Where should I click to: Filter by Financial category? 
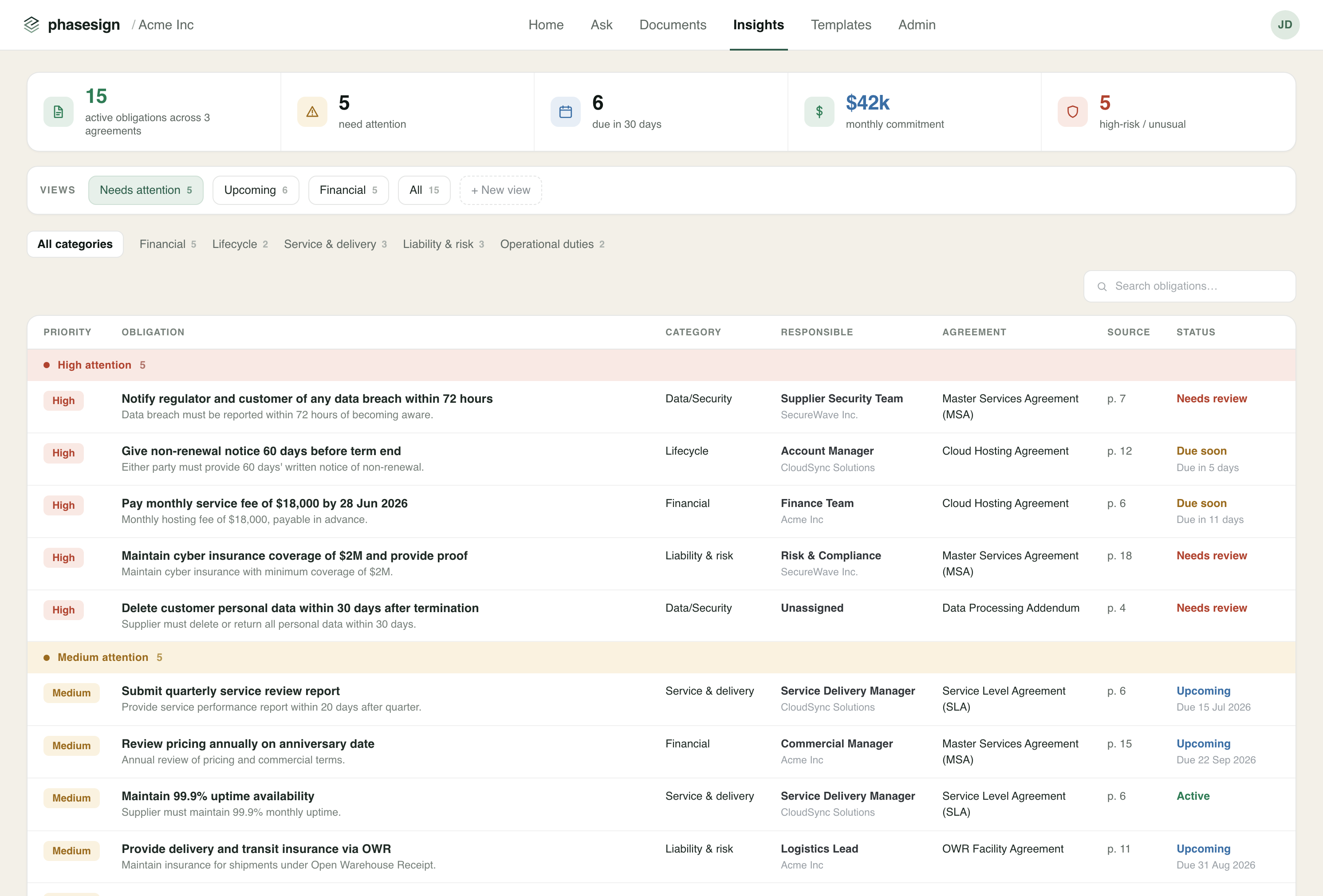[168, 244]
